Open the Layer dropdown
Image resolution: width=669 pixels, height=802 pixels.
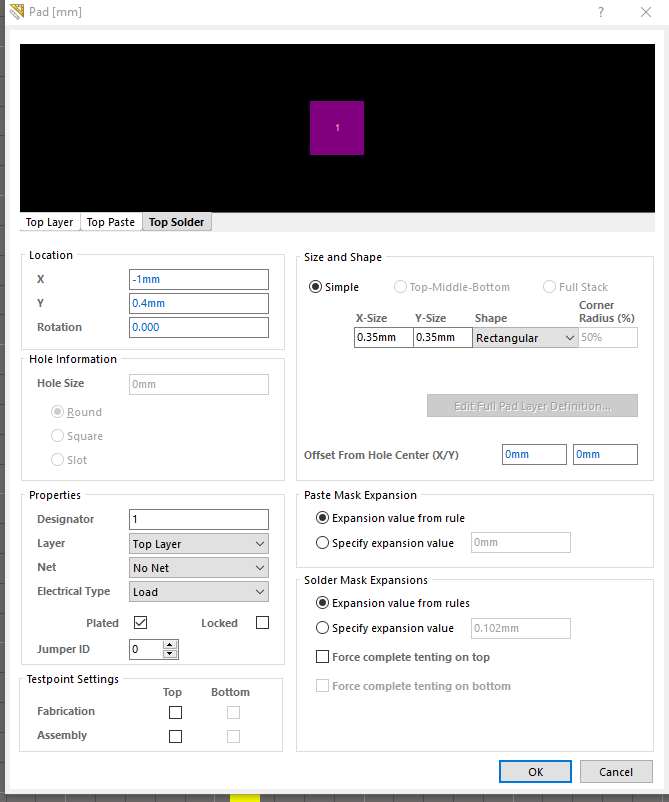tap(199, 544)
